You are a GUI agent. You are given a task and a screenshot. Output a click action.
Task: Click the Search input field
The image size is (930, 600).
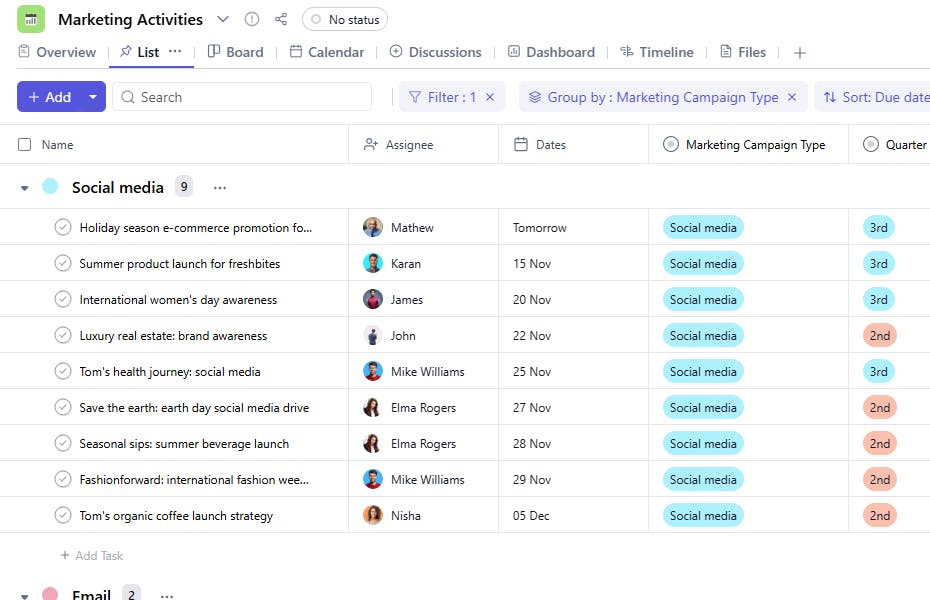point(250,97)
